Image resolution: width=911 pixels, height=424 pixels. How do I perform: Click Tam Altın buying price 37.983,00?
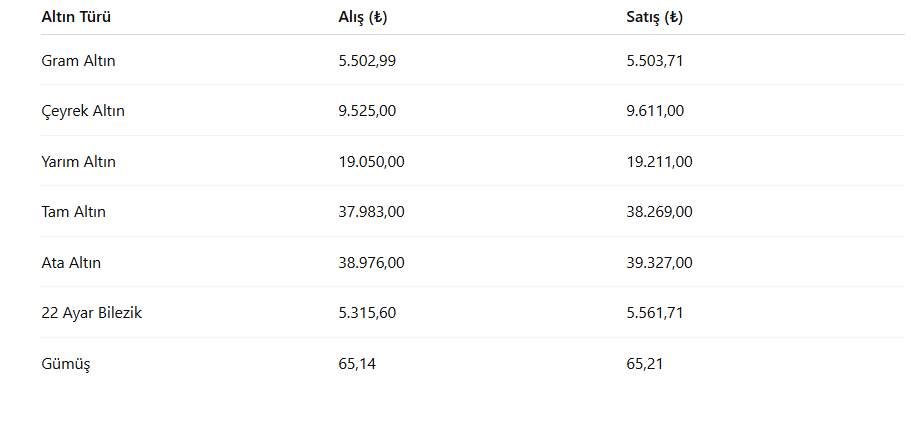[371, 212]
